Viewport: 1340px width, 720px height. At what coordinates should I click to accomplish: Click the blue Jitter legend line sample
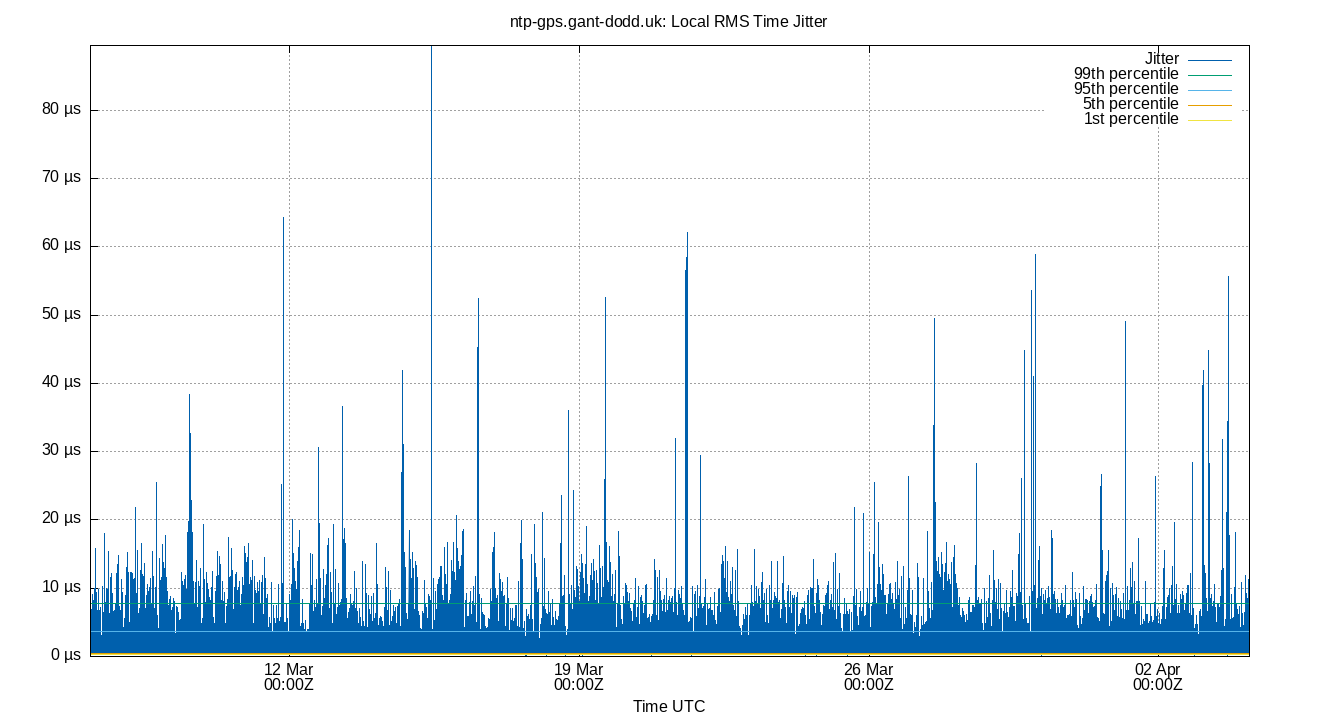[1208, 58]
